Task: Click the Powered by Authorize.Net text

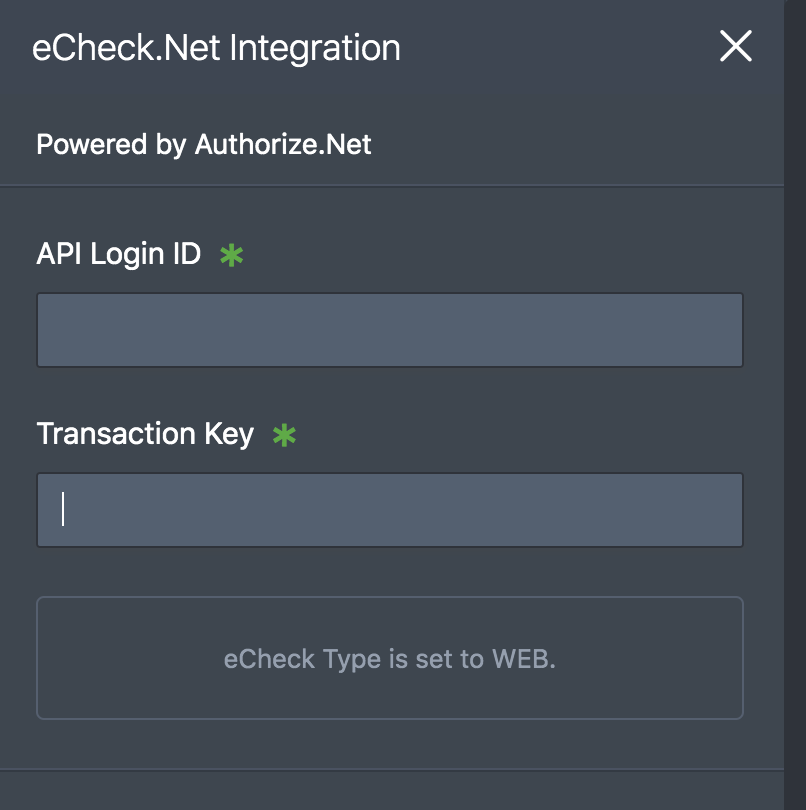Action: [204, 144]
